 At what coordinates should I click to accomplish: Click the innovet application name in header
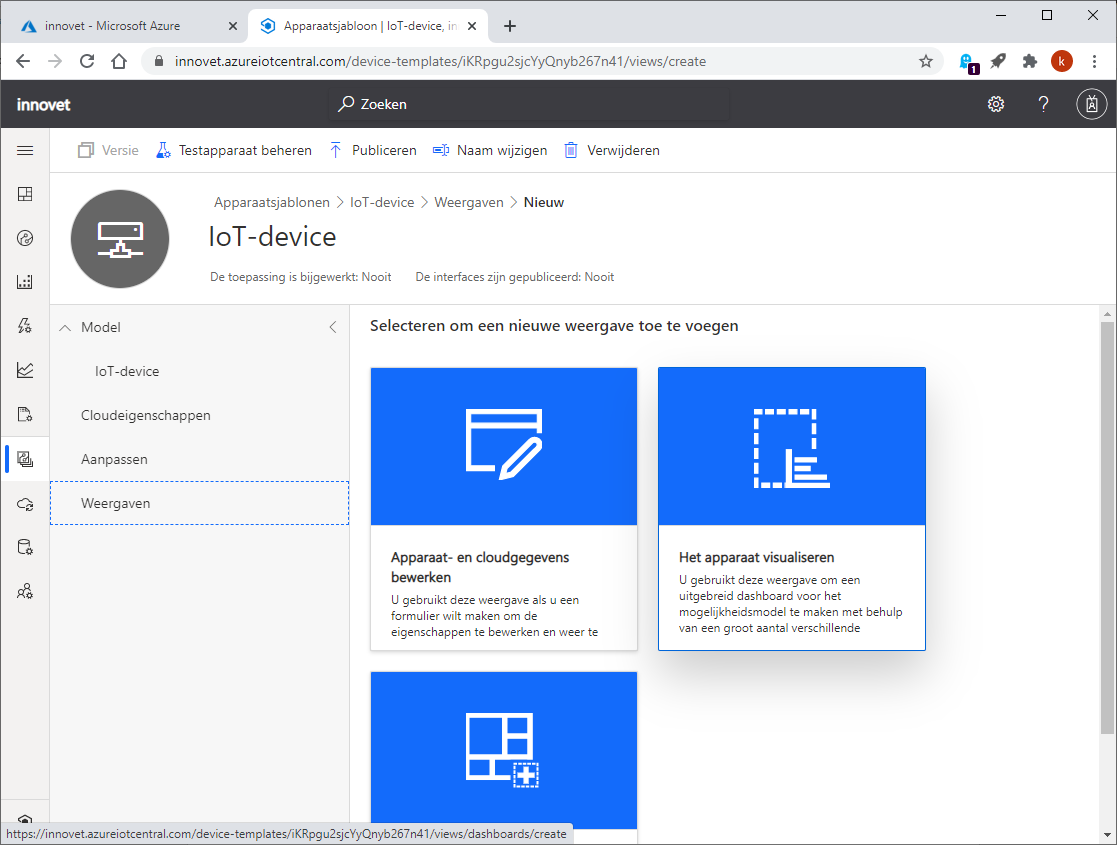pyautogui.click(x=43, y=105)
